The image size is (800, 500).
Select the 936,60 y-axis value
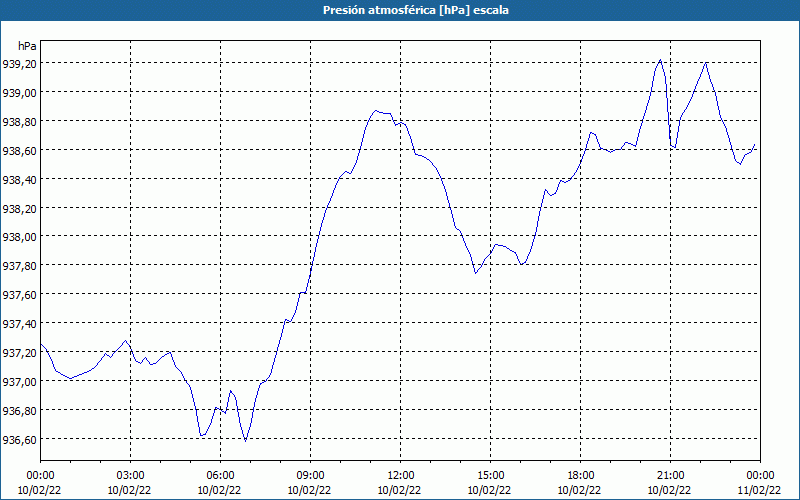click(x=19, y=439)
